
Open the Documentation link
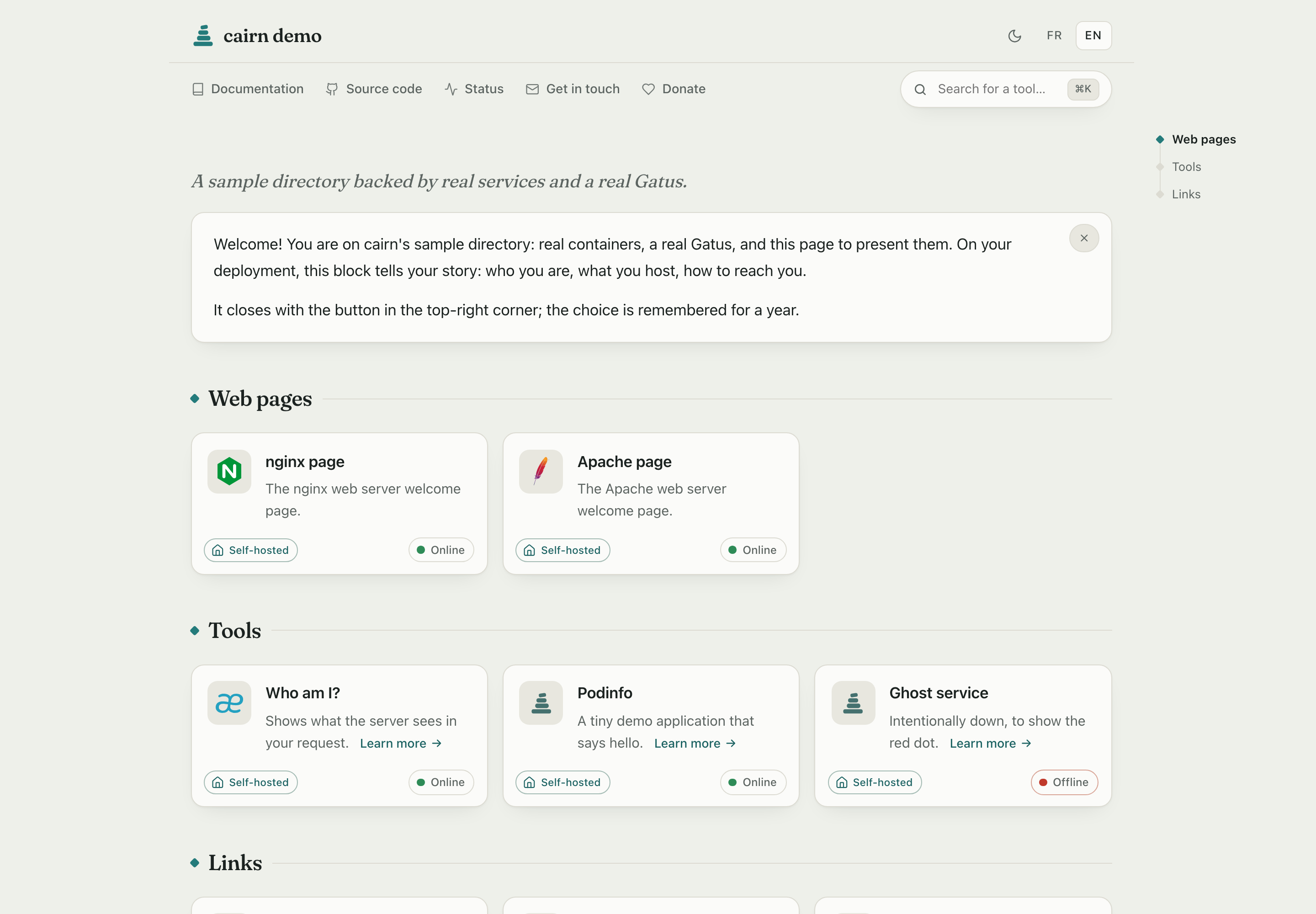(x=248, y=89)
